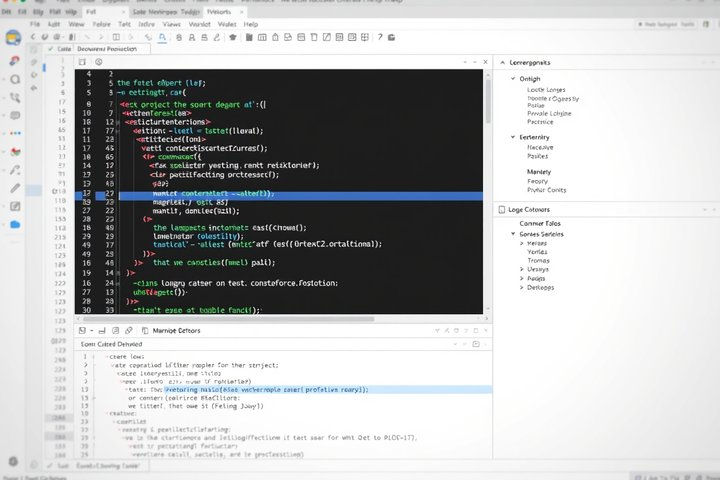Open the blue folder sidebar icon
This screenshot has width=720, height=480.
15,224
